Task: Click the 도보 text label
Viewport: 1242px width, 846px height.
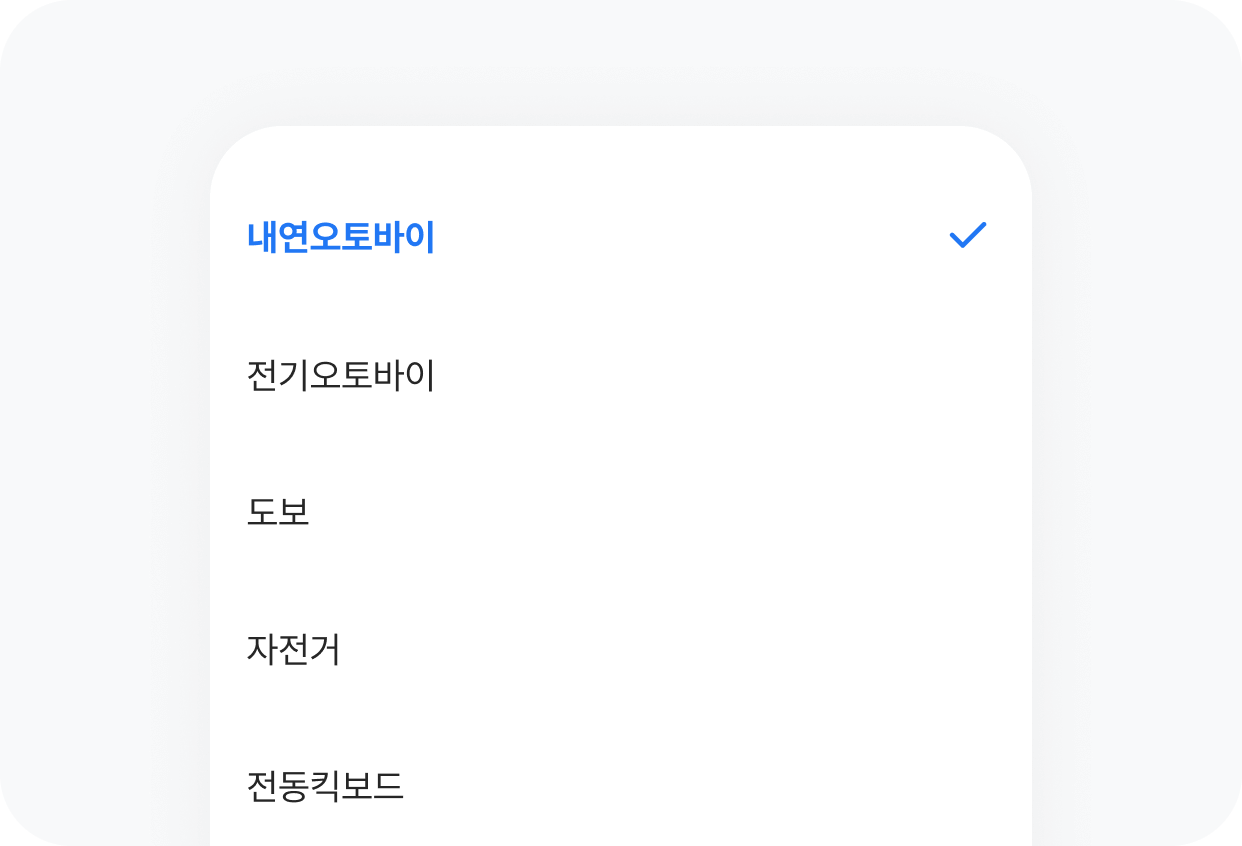Action: pos(278,513)
